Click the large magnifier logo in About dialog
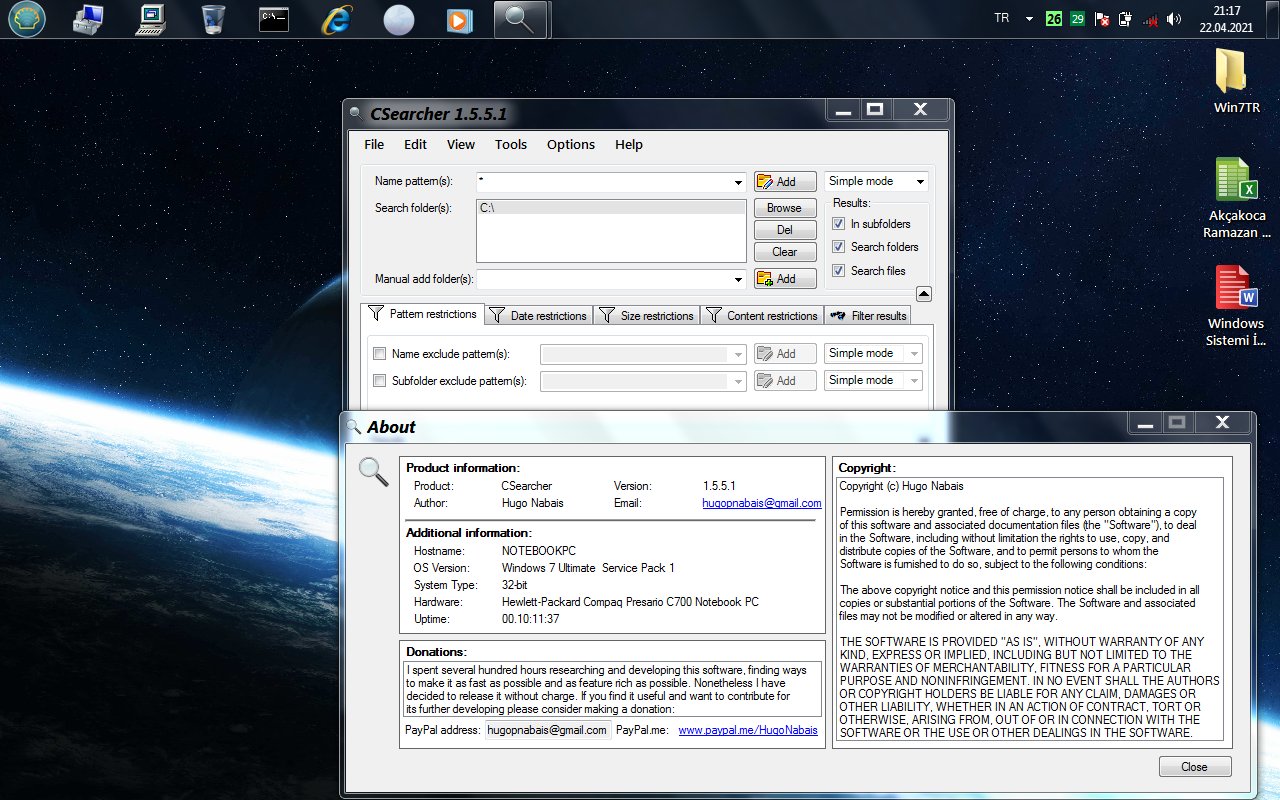1280x800 pixels. point(374,471)
